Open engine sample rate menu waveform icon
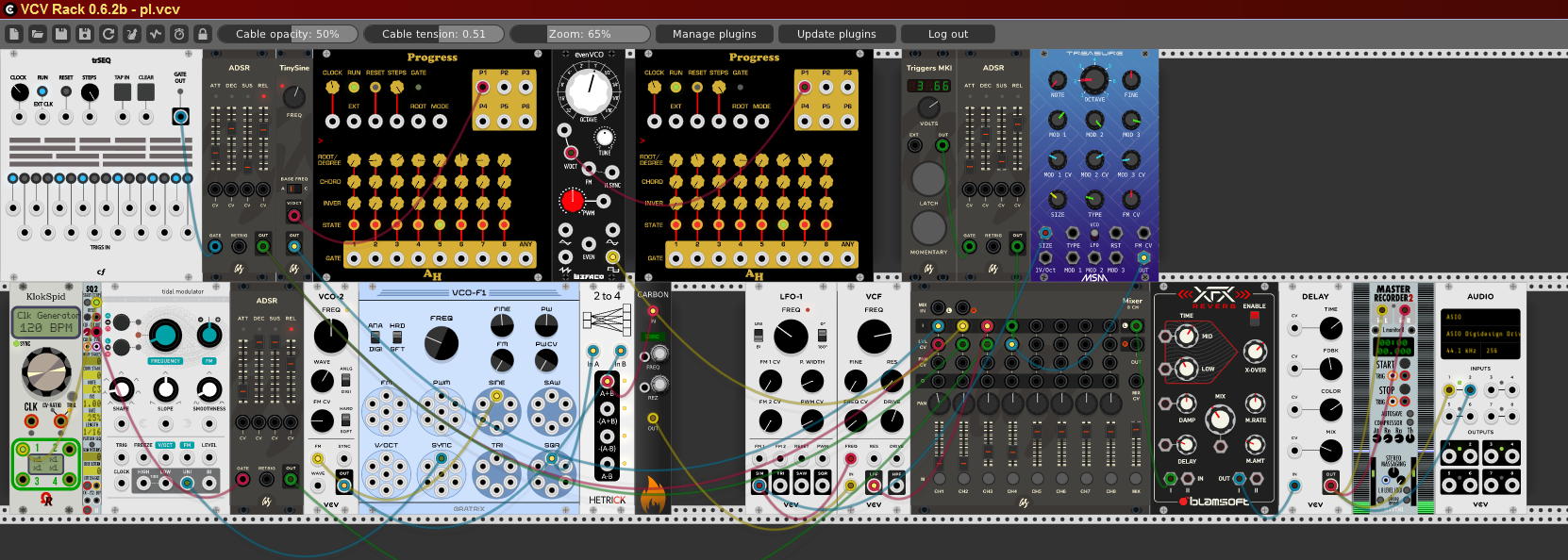Viewport: 1568px width, 560px height. point(156,34)
